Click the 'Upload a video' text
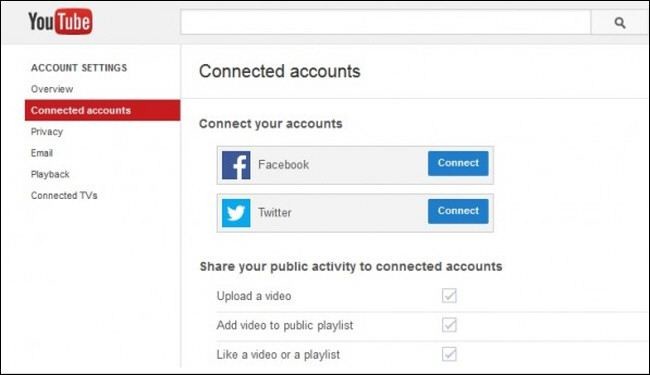 tap(254, 296)
